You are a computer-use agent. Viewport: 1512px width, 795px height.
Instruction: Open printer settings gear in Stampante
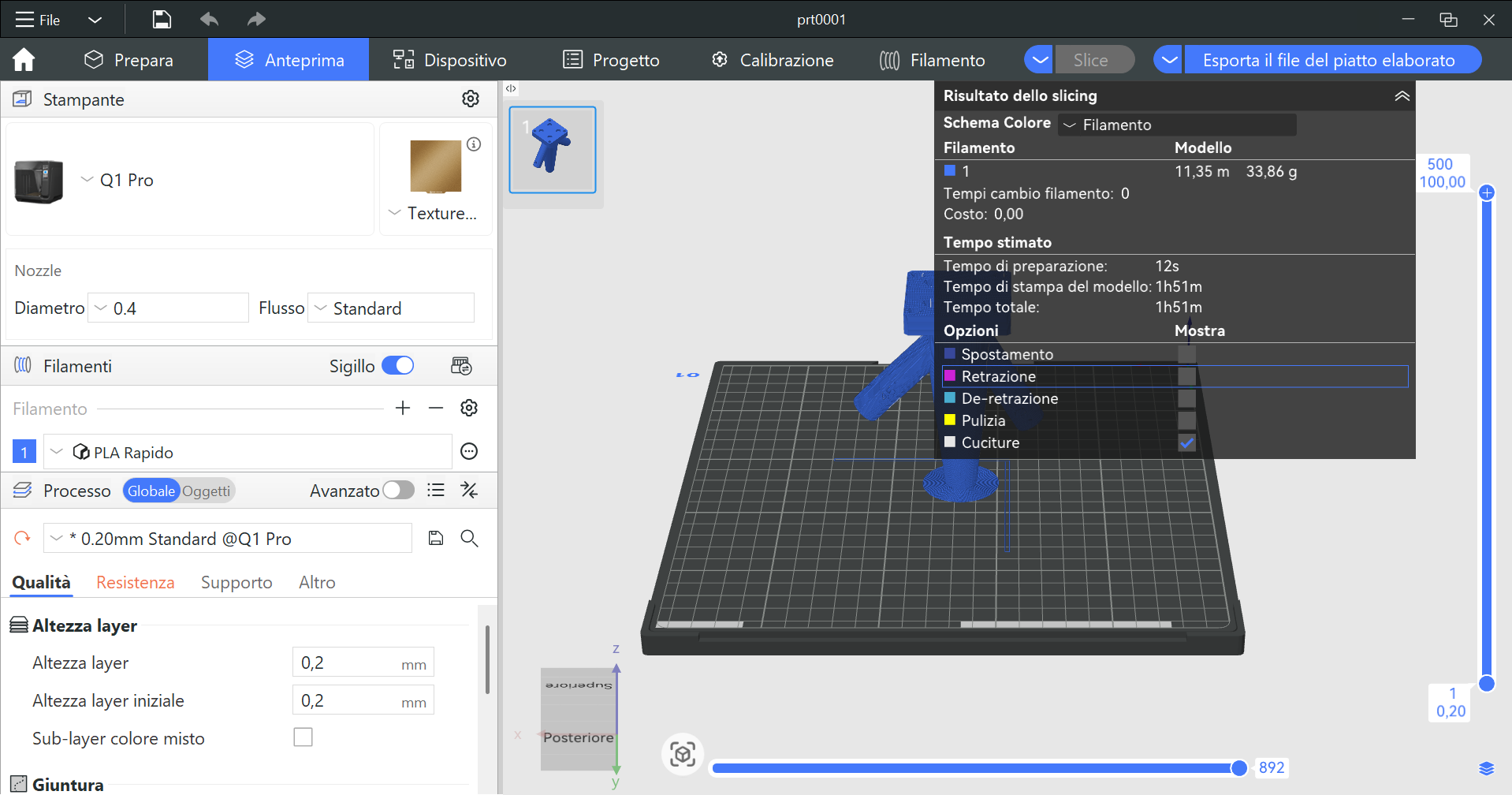point(471,99)
